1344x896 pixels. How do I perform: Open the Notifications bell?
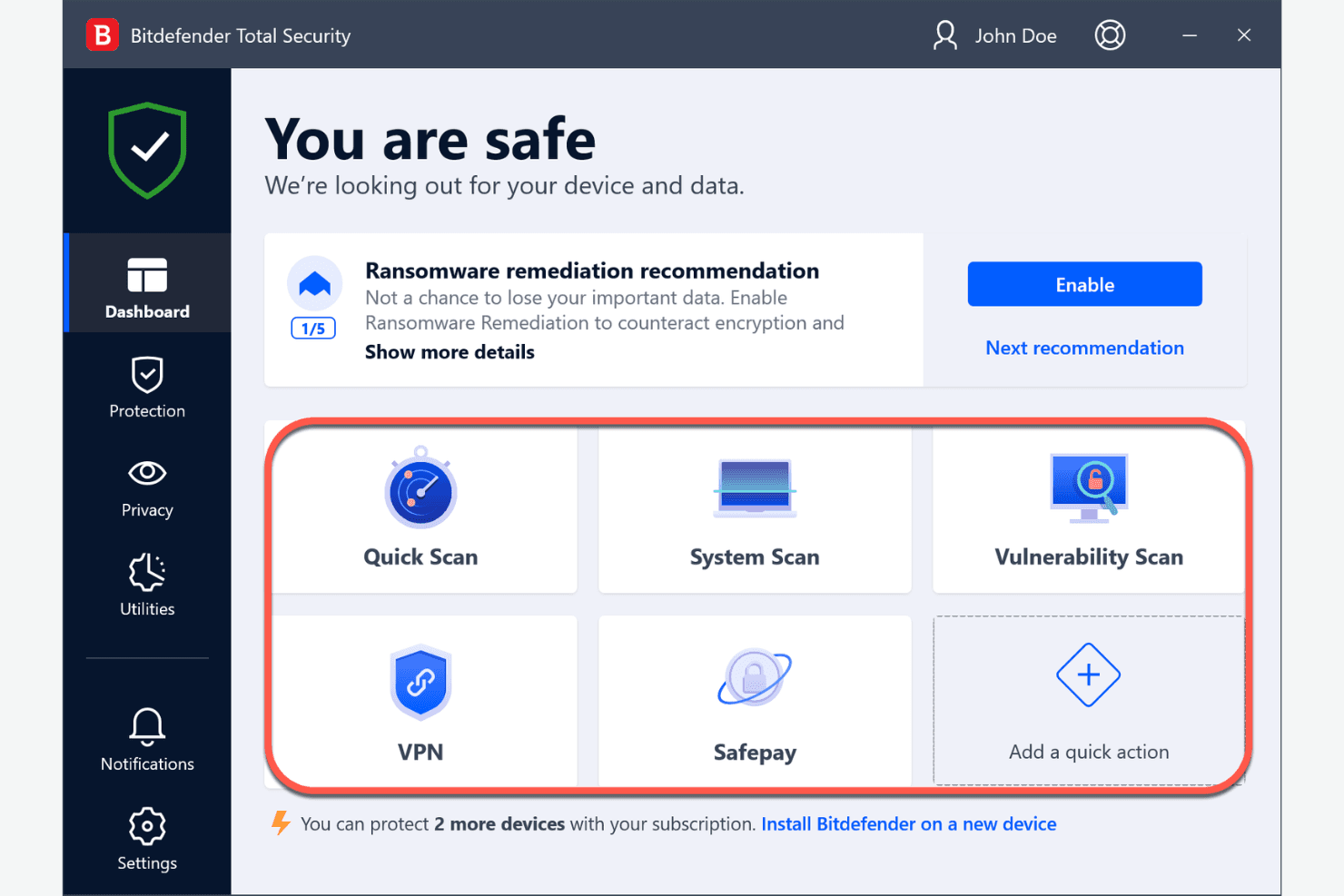click(147, 740)
